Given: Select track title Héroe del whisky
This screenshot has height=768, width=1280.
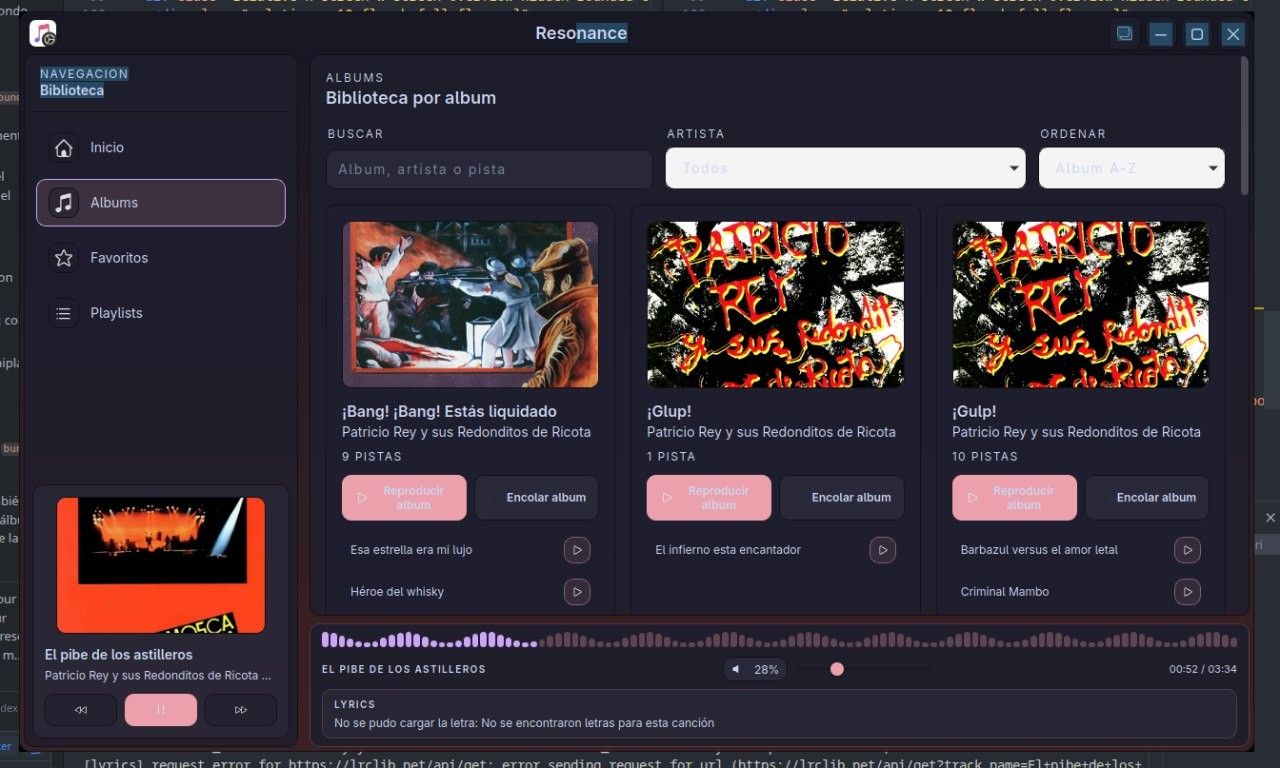Looking at the screenshot, I should [397, 592].
